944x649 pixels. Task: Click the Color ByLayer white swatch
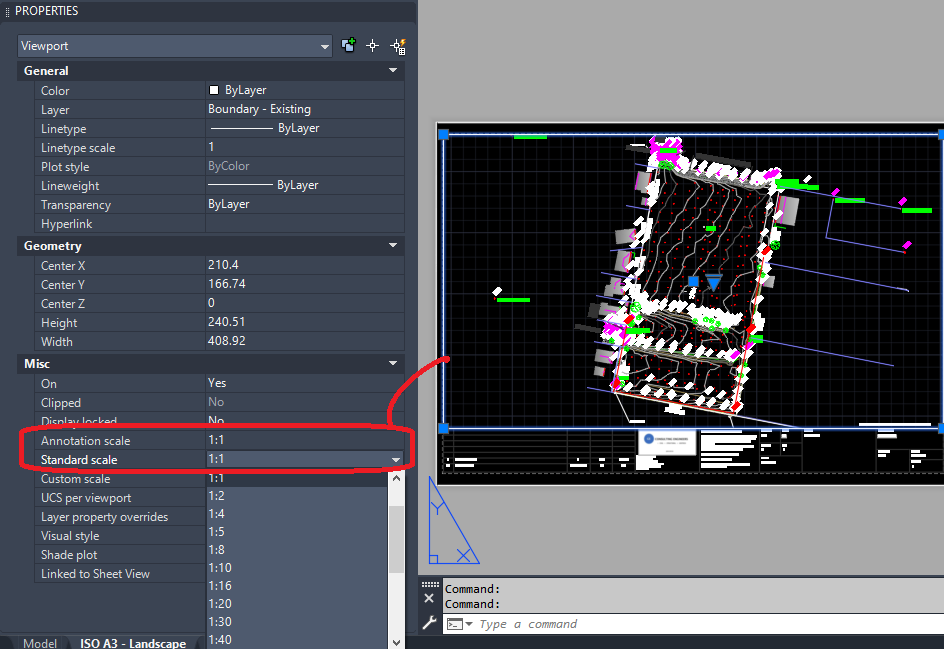point(214,90)
